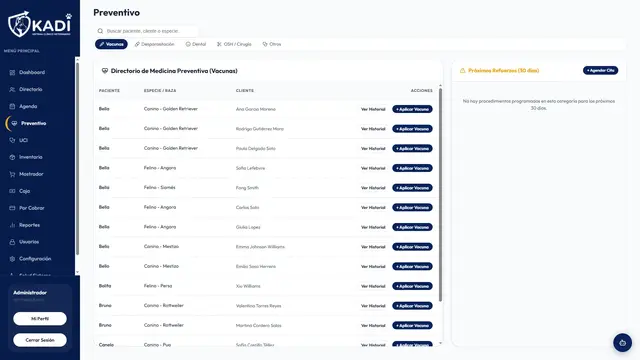View historial for Fong Smith's Bella

click(x=373, y=188)
